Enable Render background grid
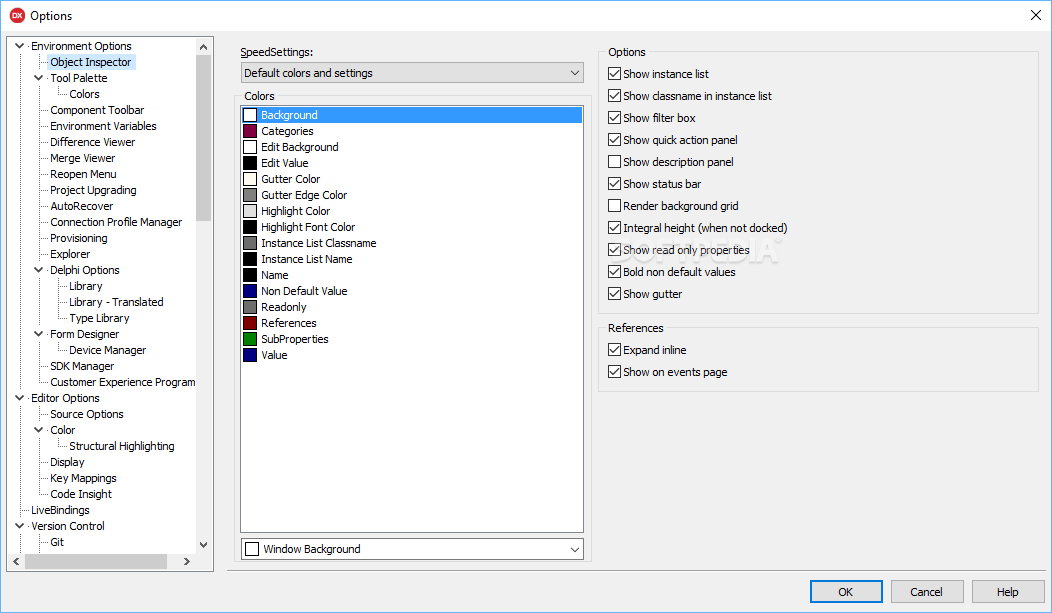The height and width of the screenshot is (613, 1052). click(x=614, y=206)
